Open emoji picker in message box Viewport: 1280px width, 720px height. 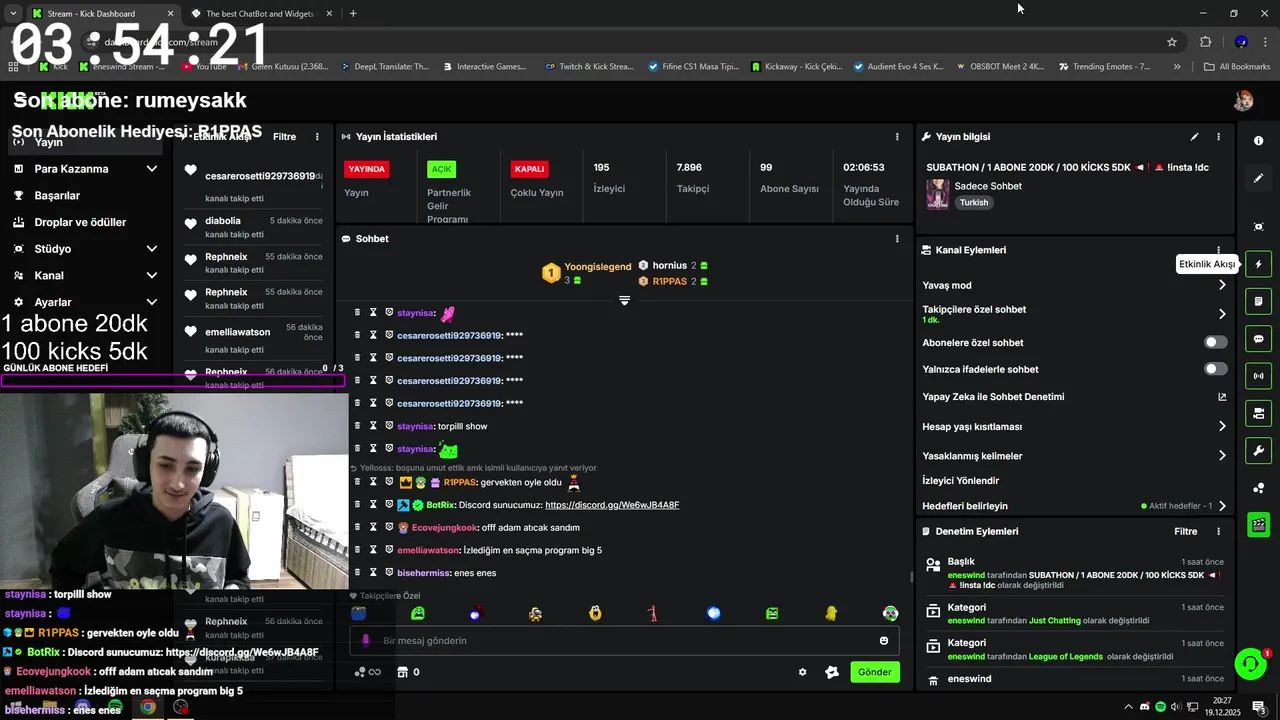coord(883,640)
